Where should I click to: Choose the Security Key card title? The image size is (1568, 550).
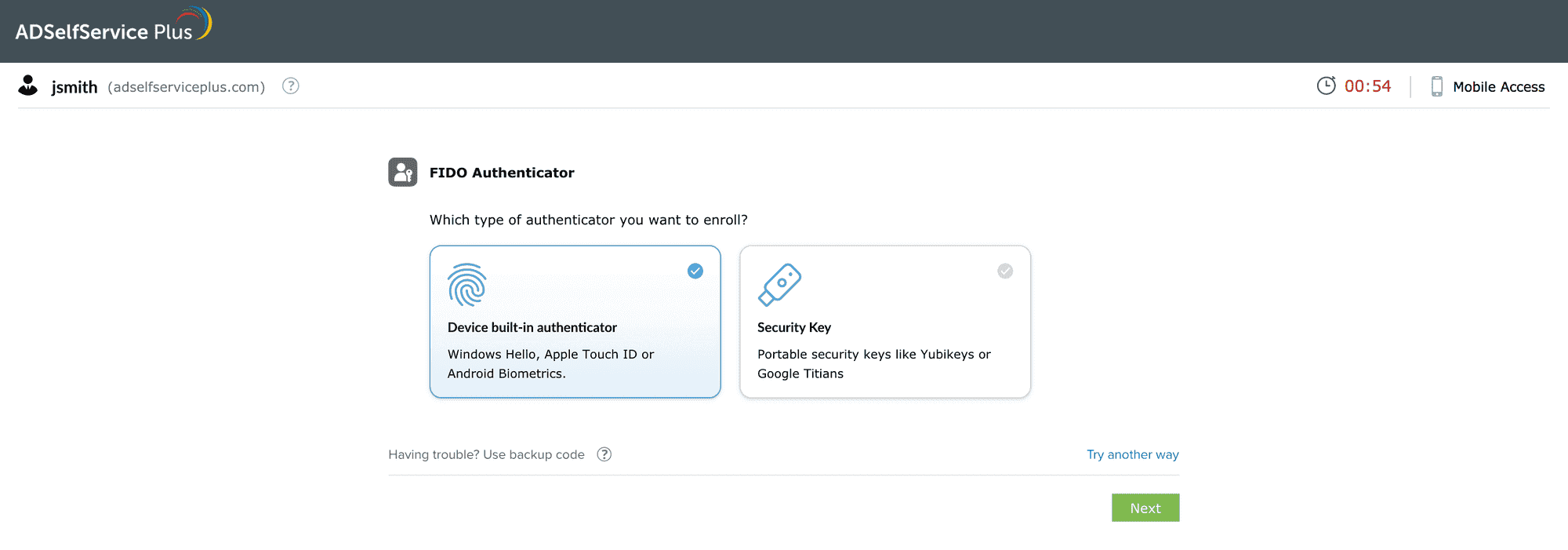pos(794,327)
